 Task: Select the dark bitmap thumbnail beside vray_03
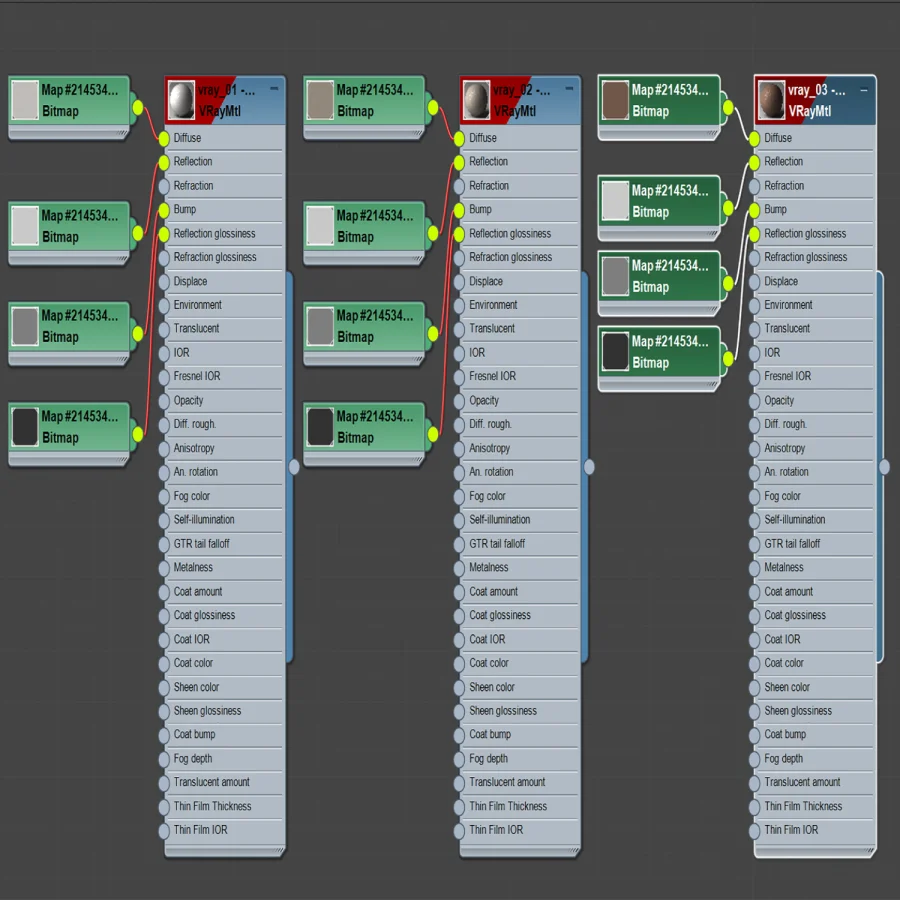615,352
